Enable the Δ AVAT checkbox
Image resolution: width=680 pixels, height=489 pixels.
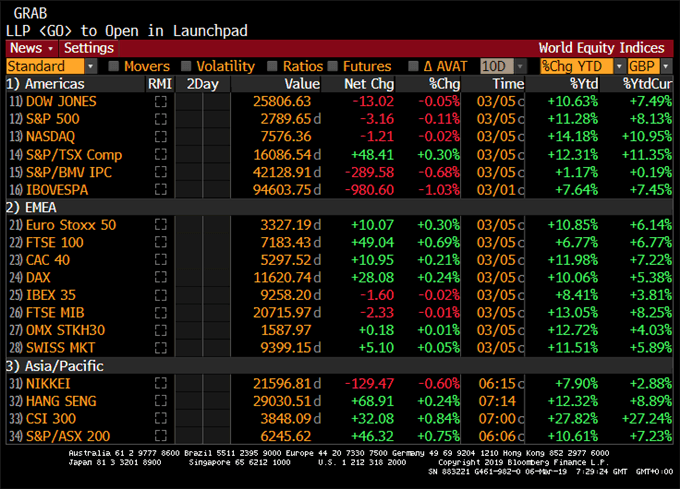(413, 66)
